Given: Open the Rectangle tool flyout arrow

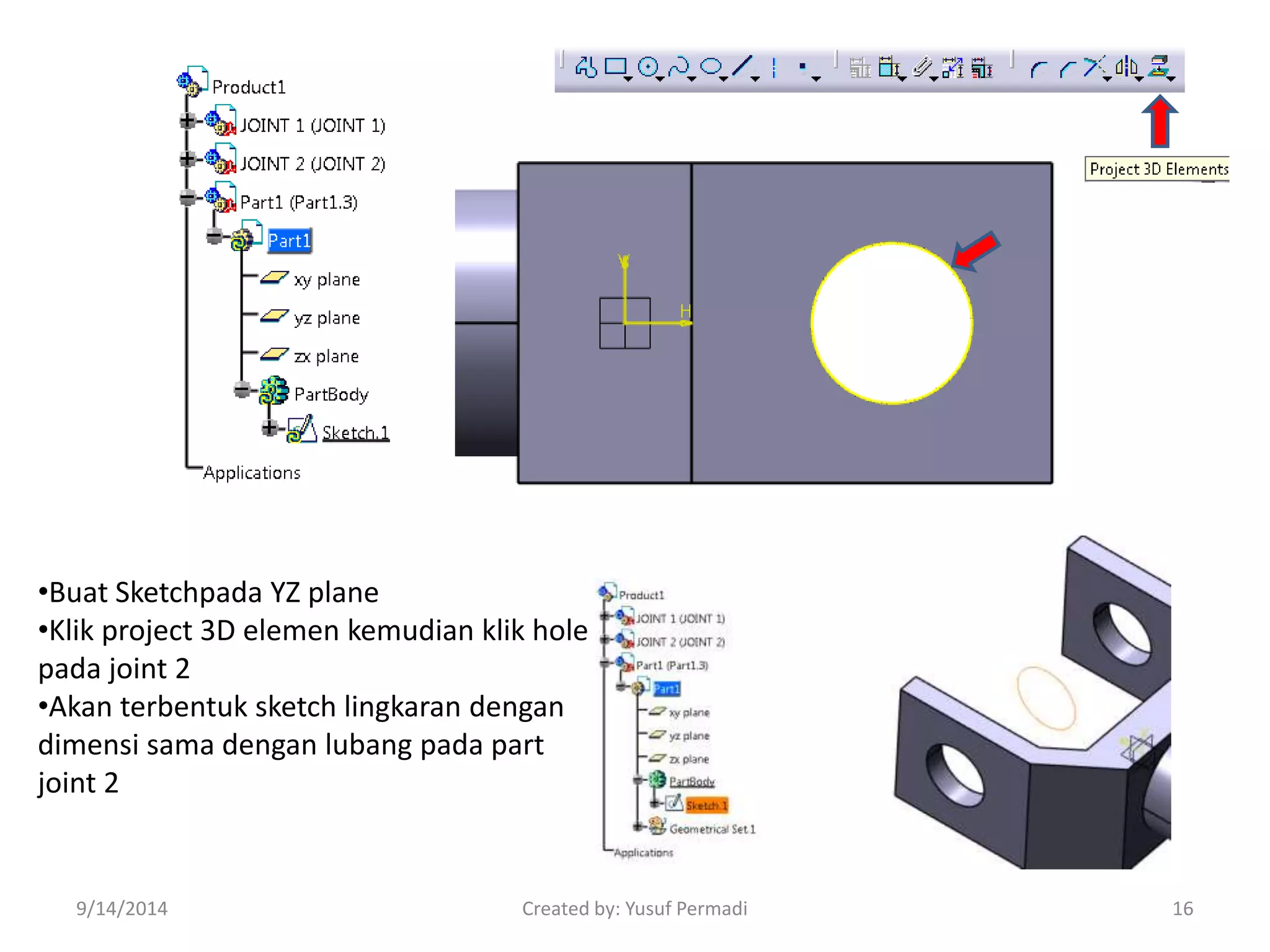Looking at the screenshot, I should 628,79.
